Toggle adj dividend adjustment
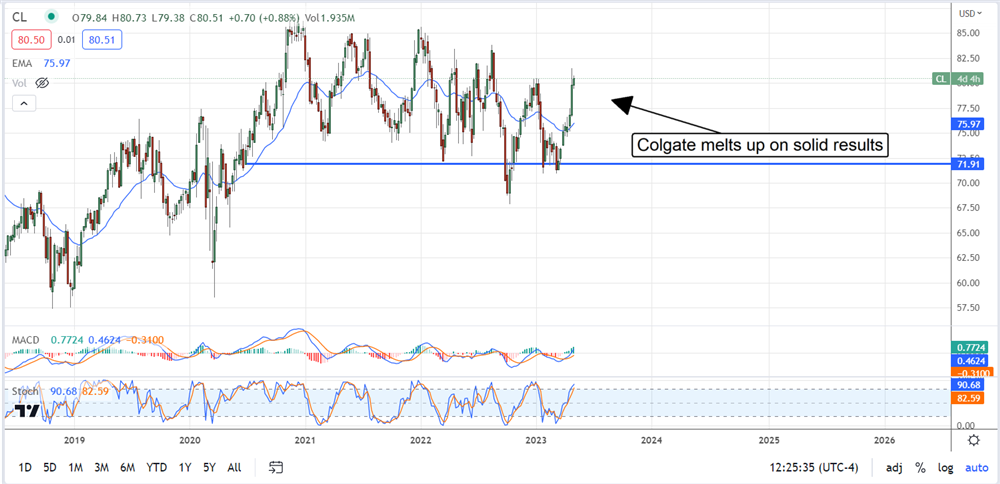 [893, 468]
